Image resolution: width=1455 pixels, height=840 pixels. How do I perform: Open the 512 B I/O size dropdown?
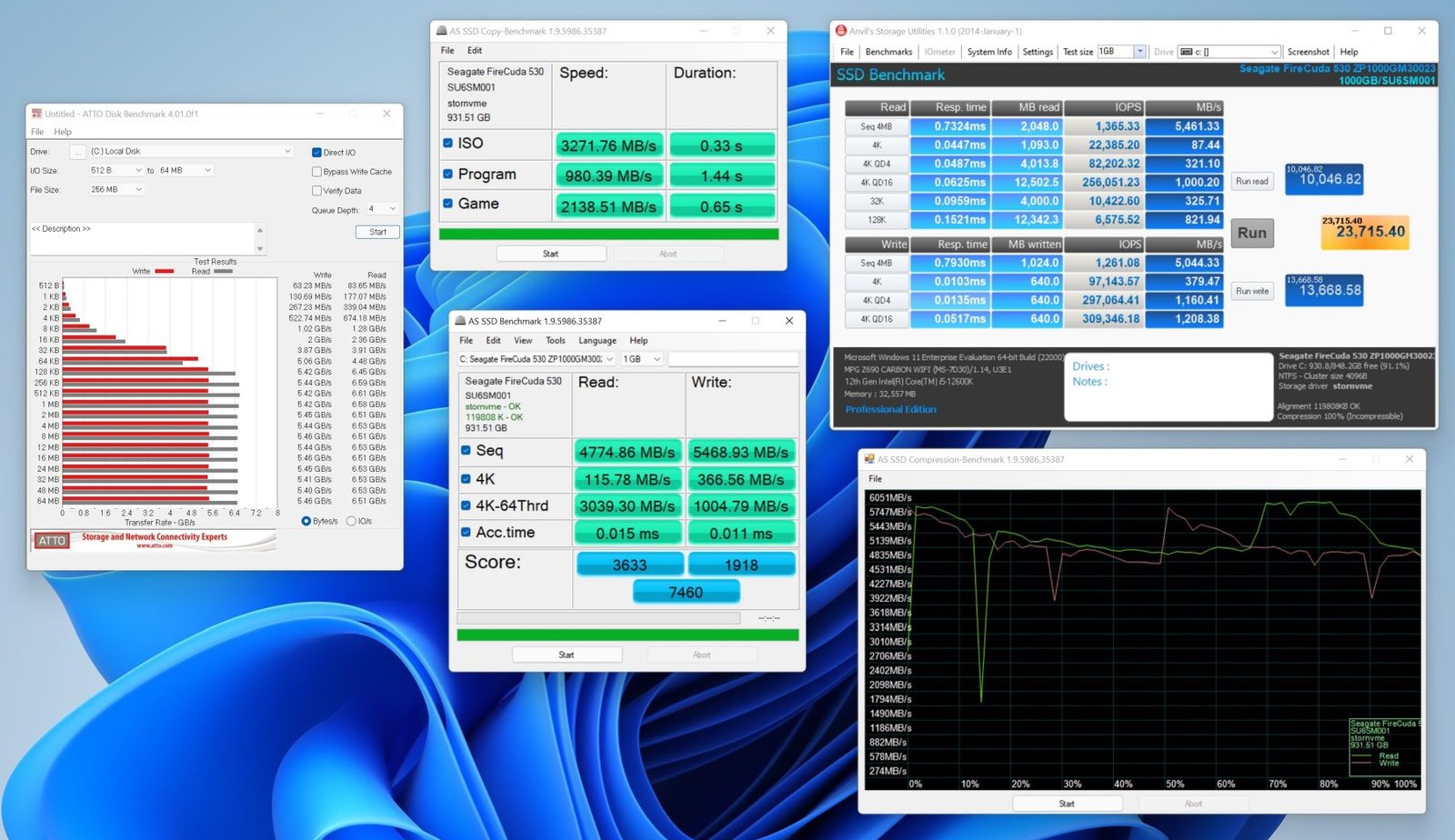[x=115, y=170]
